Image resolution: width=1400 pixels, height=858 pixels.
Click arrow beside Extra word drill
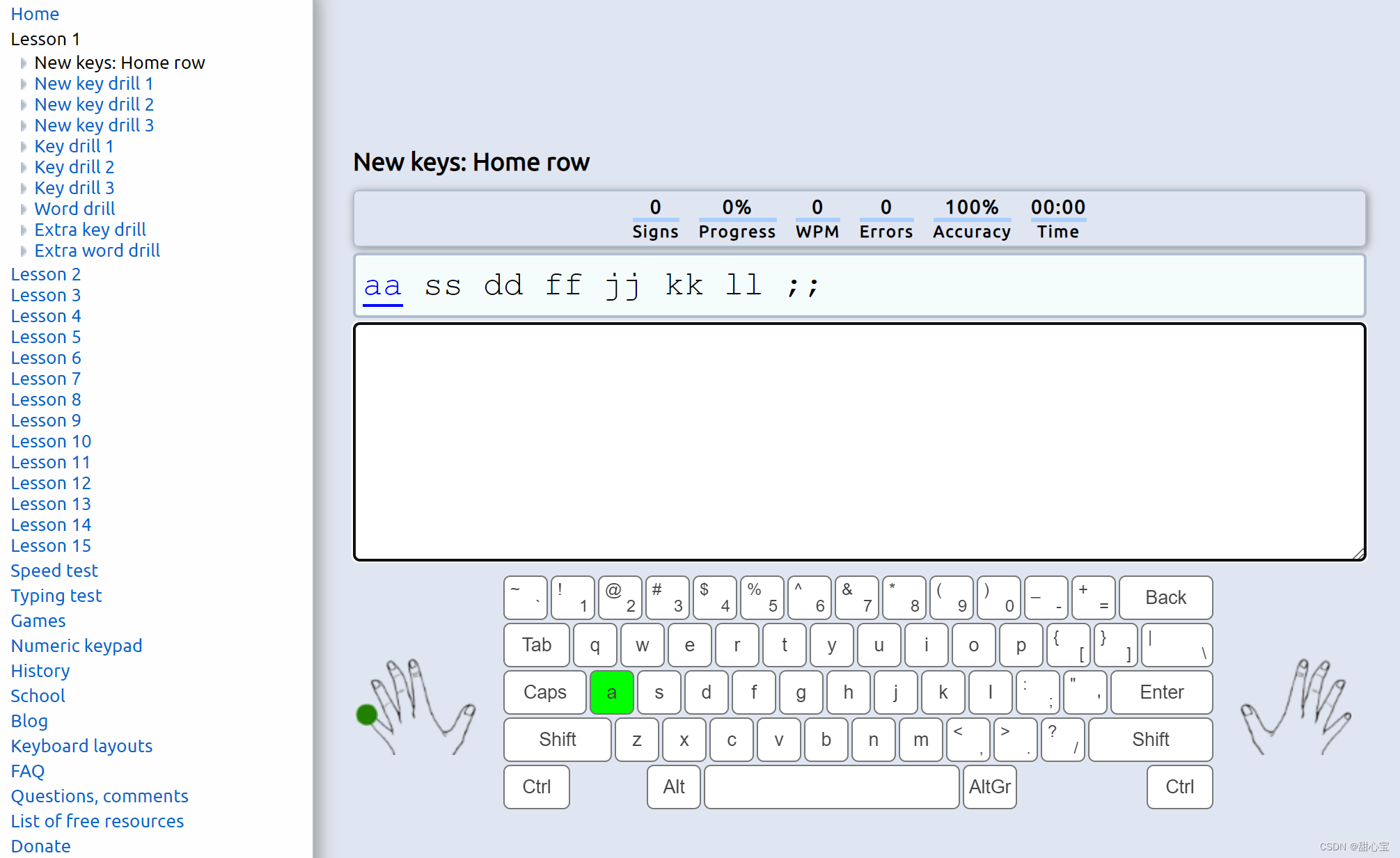[23, 251]
